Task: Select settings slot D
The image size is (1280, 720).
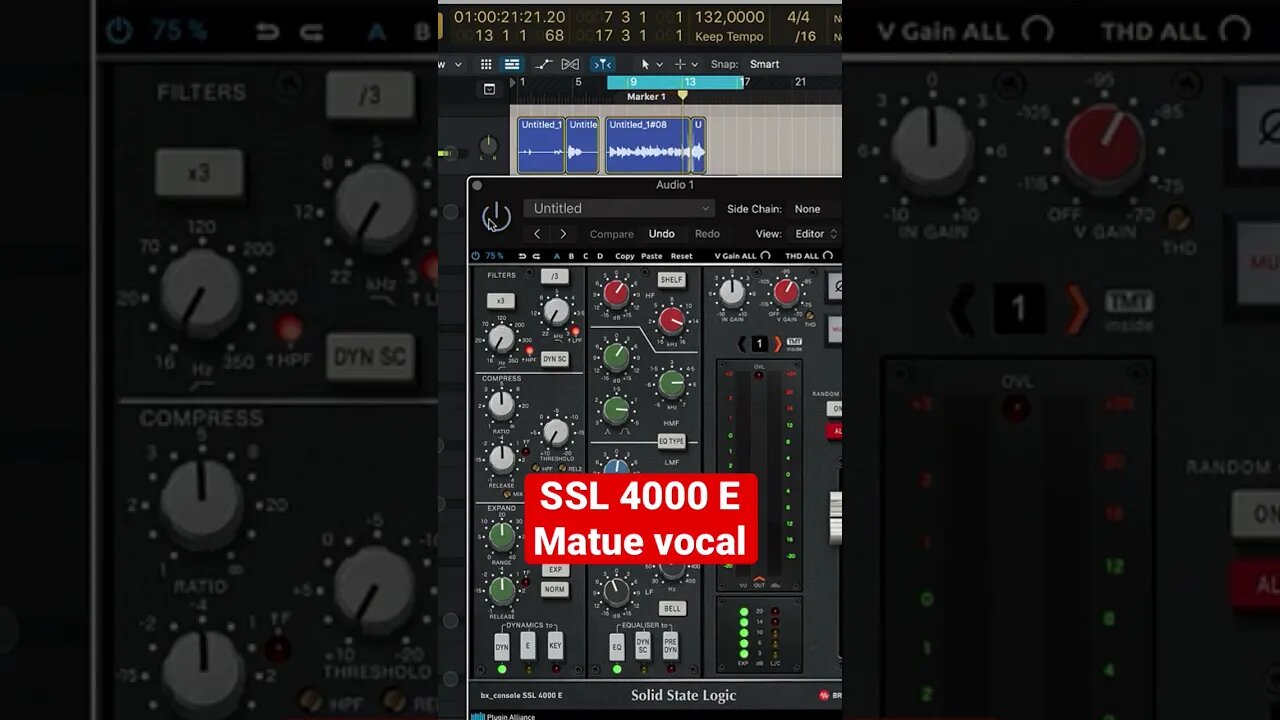Action: [x=599, y=256]
